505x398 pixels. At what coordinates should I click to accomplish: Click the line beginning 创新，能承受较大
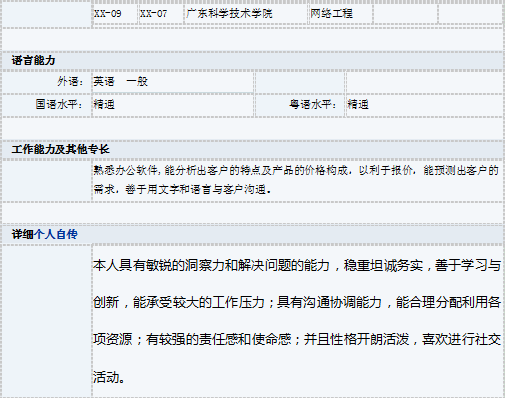297,302
